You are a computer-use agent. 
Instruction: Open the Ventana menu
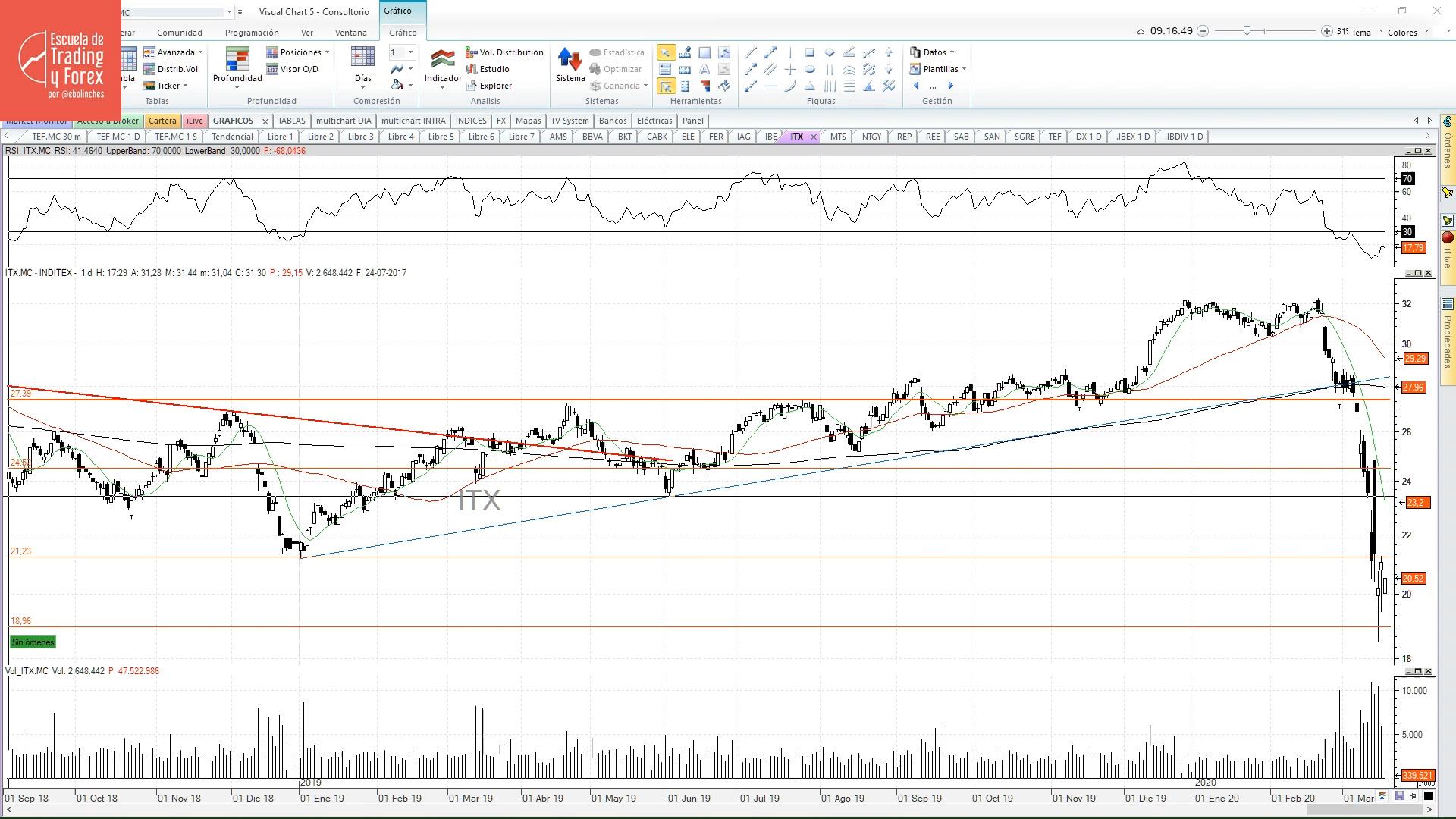(x=351, y=33)
